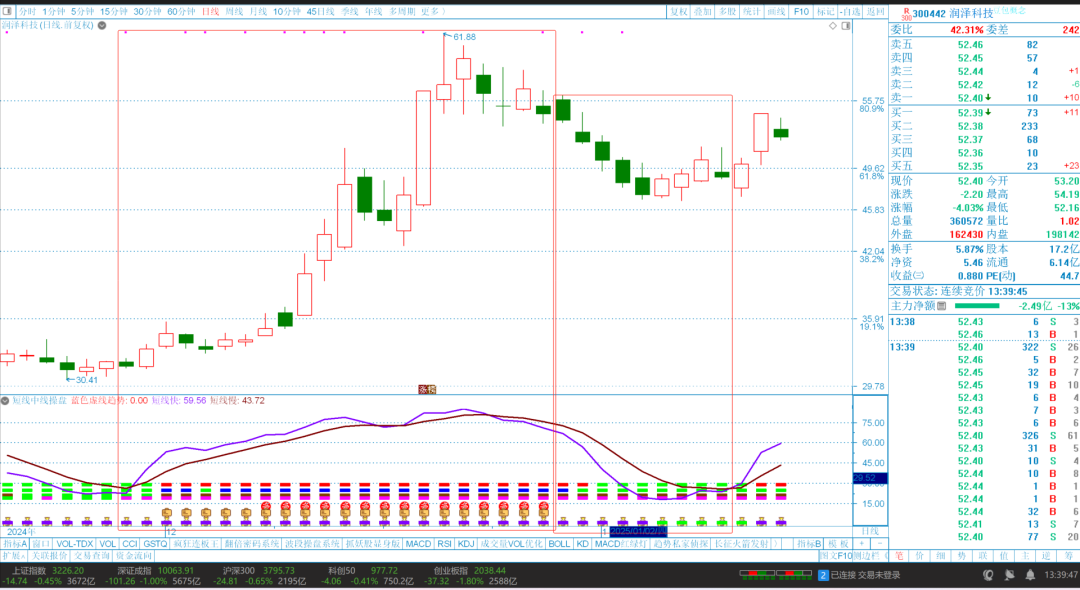
Task: Select the 笔 tick tab
Action: tap(899, 556)
